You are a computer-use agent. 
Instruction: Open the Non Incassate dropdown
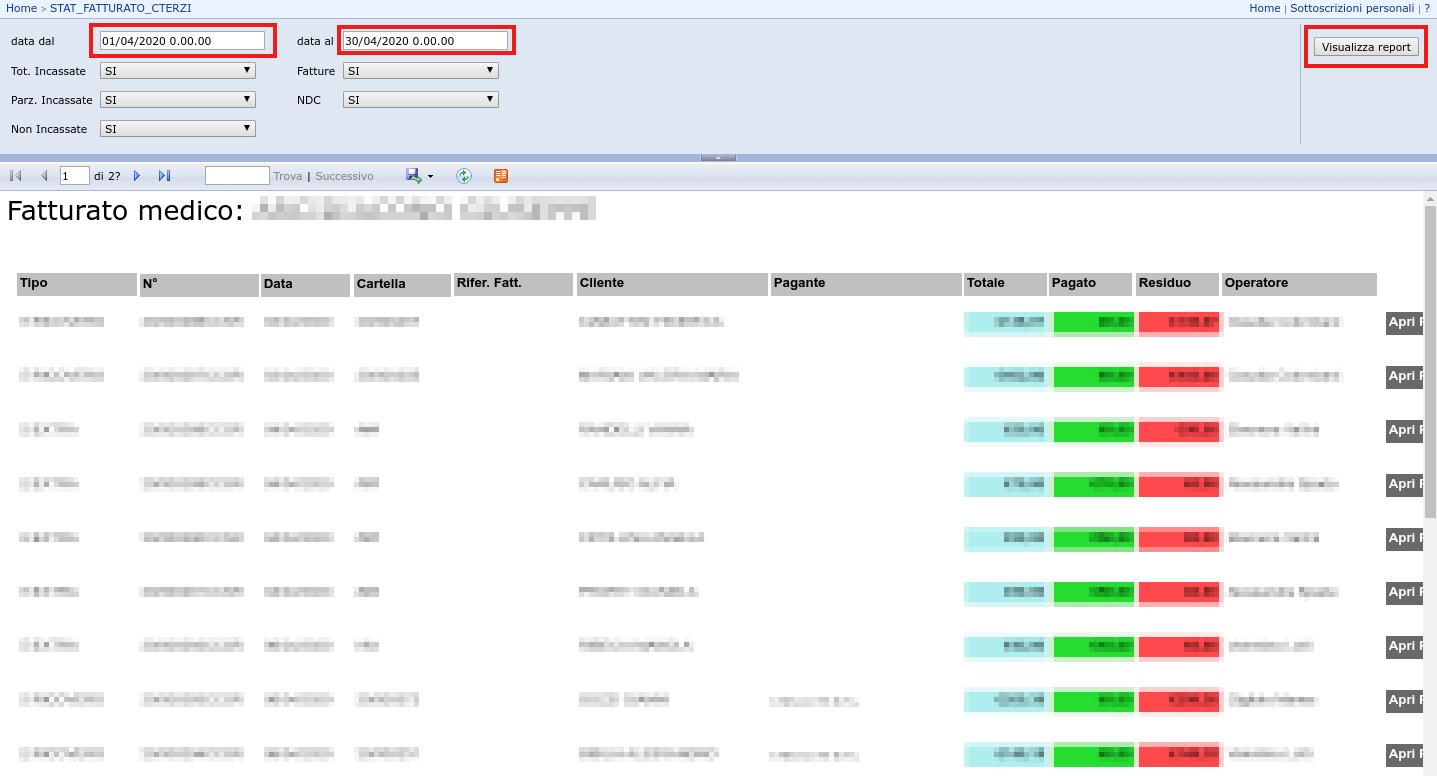[178, 129]
